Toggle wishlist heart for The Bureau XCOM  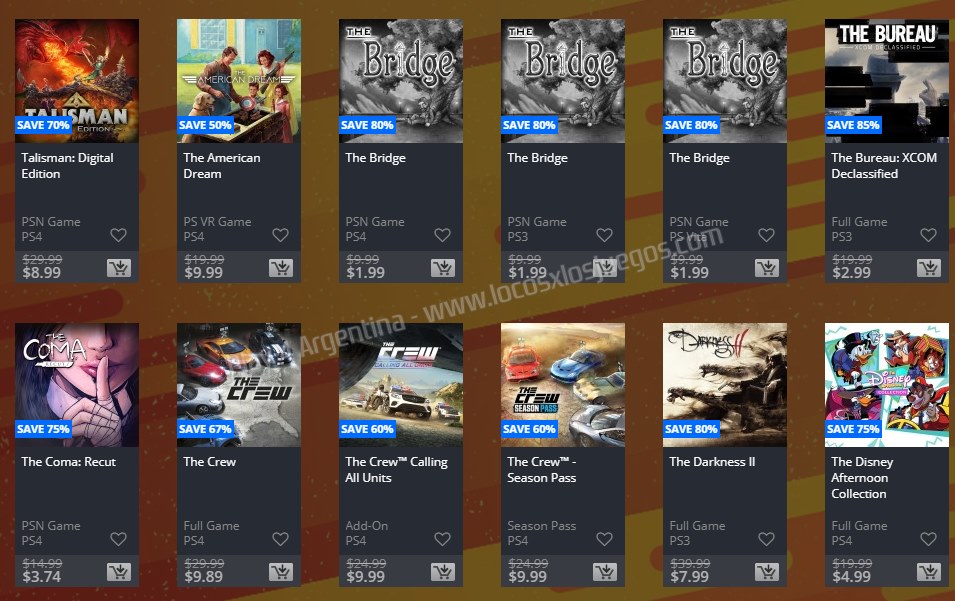tap(928, 234)
